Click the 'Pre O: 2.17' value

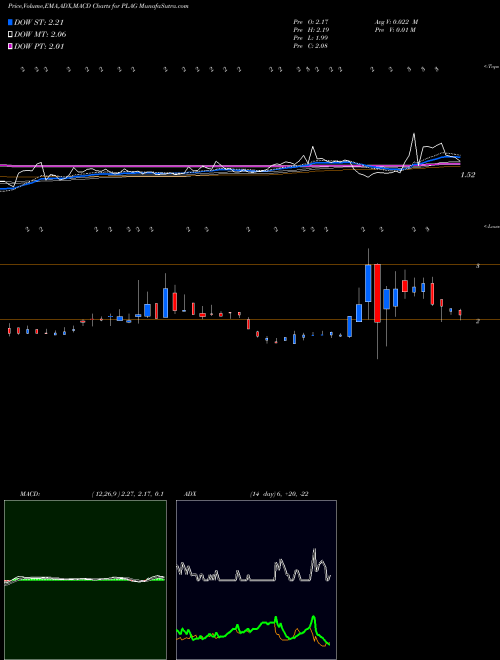[311, 21]
